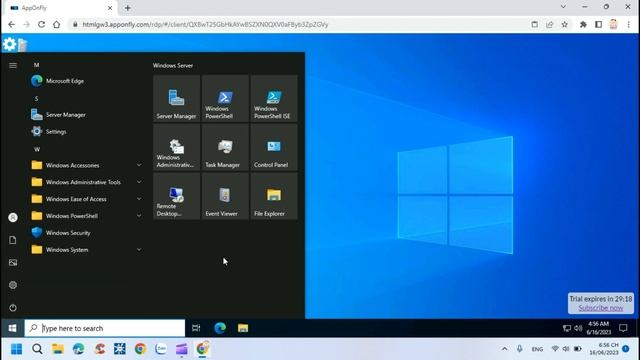Click the AppOnFly settings gear icon
Image resolution: width=640 pixels, height=360 pixels.
click(x=9, y=44)
